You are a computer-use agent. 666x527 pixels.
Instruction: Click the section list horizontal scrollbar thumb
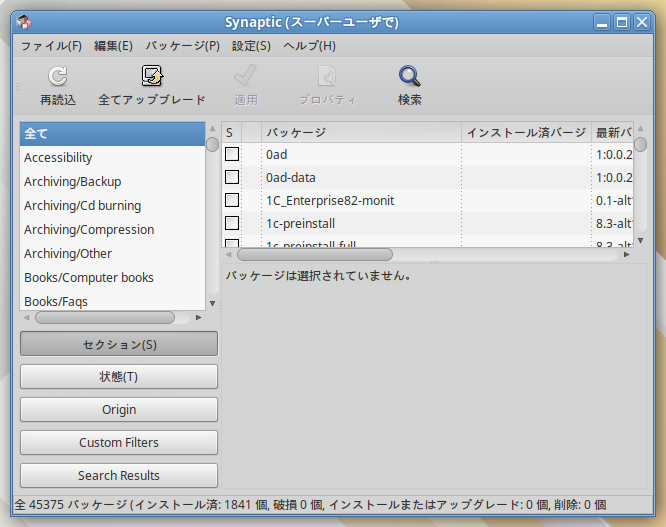(105, 317)
